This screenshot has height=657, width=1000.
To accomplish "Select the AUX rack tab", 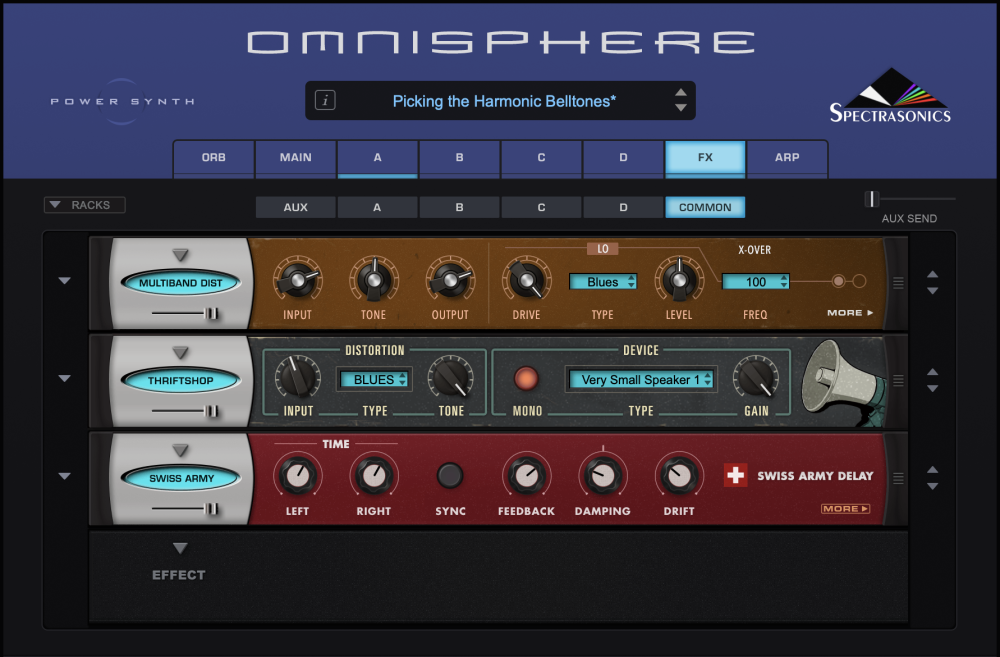I will click(x=295, y=207).
